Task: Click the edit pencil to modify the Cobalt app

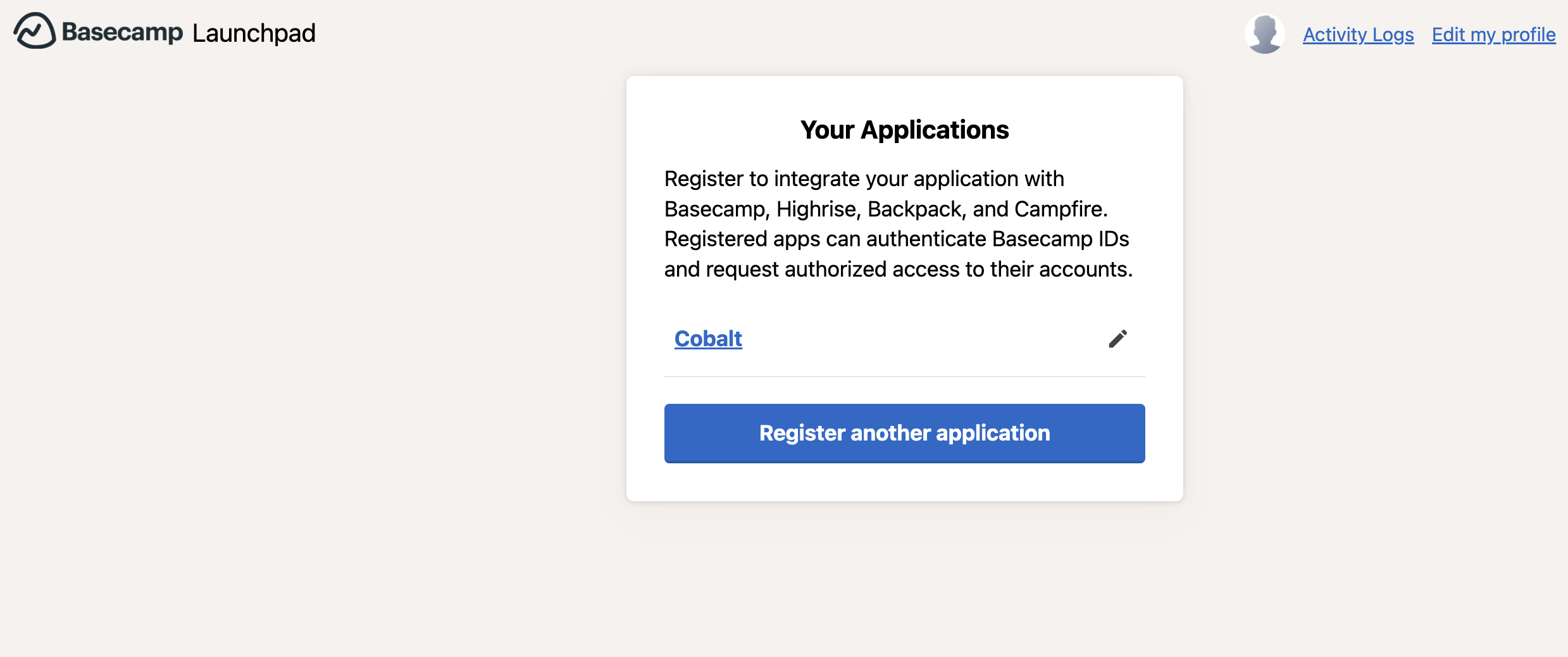Action: point(1117,339)
